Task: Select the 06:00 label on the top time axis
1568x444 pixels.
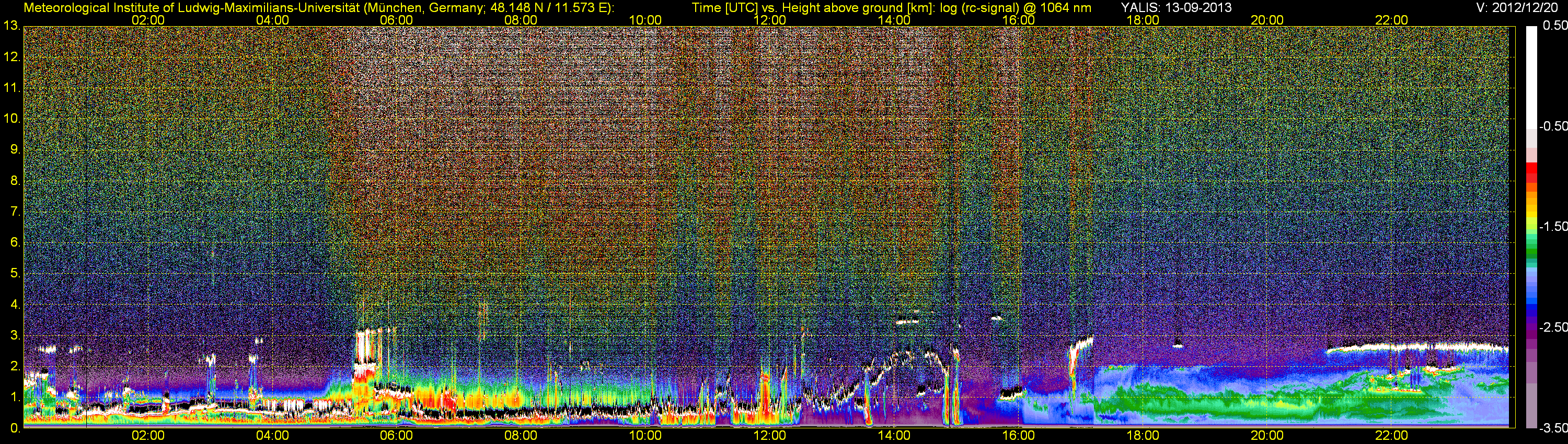Action: tap(396, 20)
